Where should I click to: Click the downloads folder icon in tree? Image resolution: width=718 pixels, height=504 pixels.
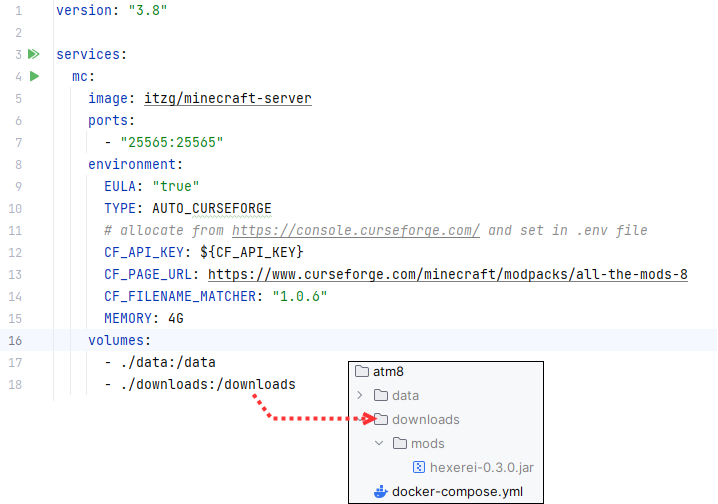381,420
